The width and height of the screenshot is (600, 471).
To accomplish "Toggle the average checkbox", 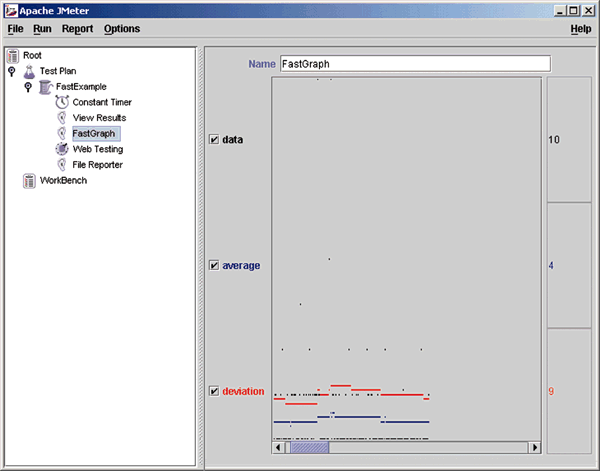I will tap(213, 266).
